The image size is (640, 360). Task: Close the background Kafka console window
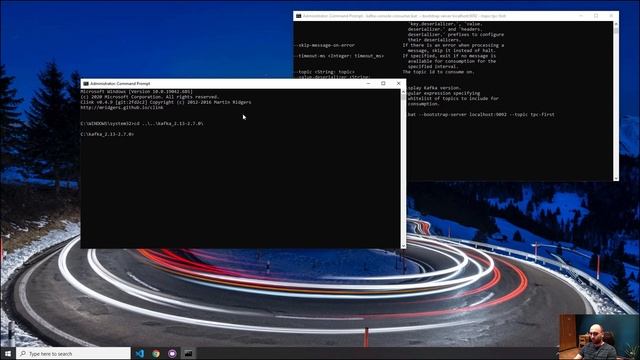coord(611,16)
